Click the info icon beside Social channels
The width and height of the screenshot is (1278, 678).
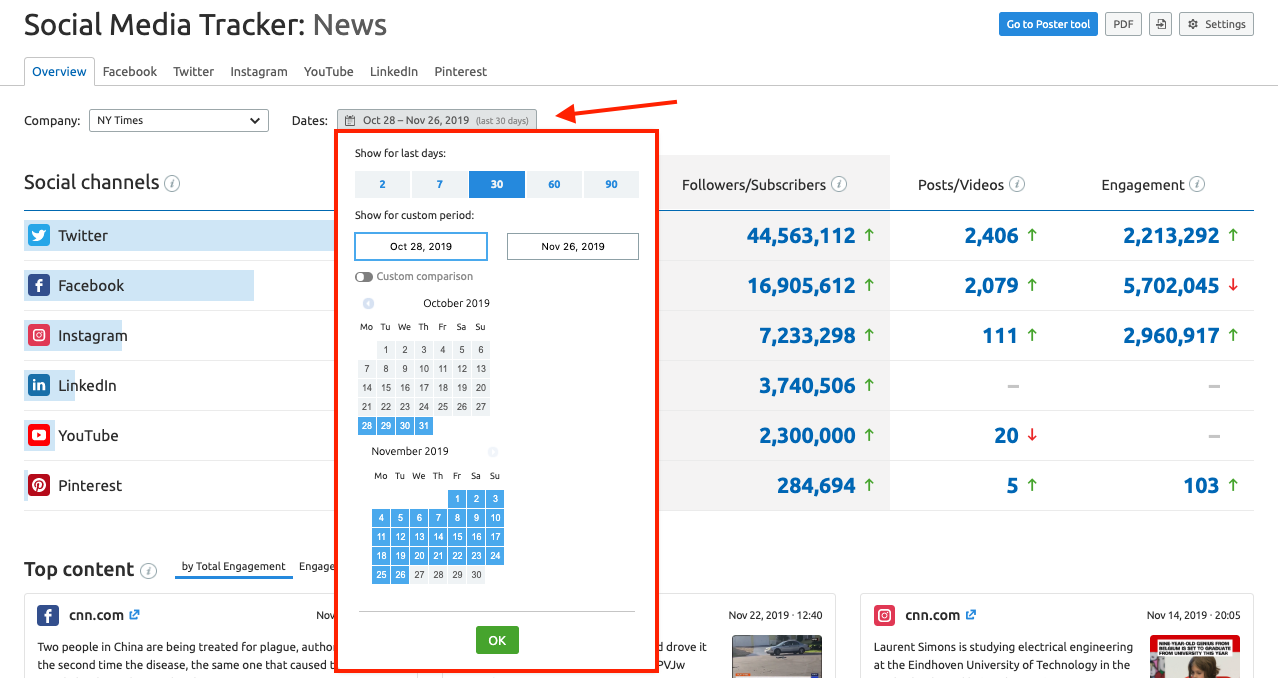pyautogui.click(x=172, y=184)
